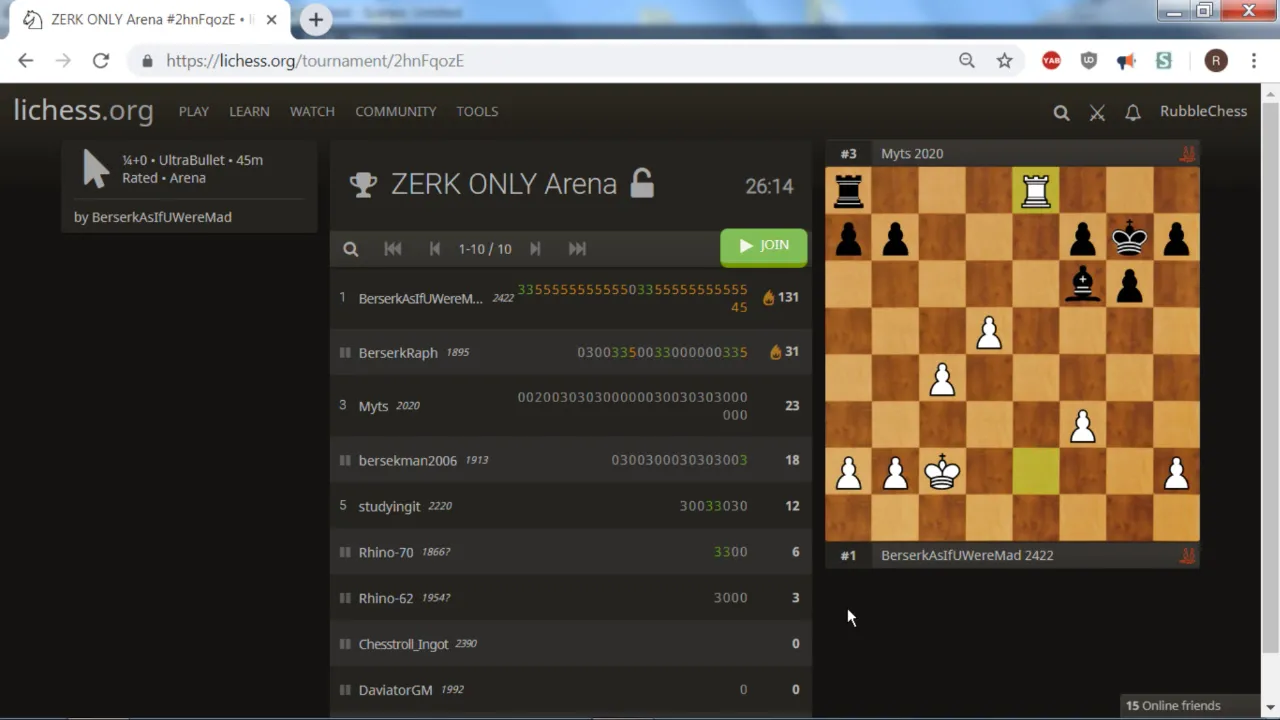
Task: Bookmark this page with star icon
Action: point(1005,61)
